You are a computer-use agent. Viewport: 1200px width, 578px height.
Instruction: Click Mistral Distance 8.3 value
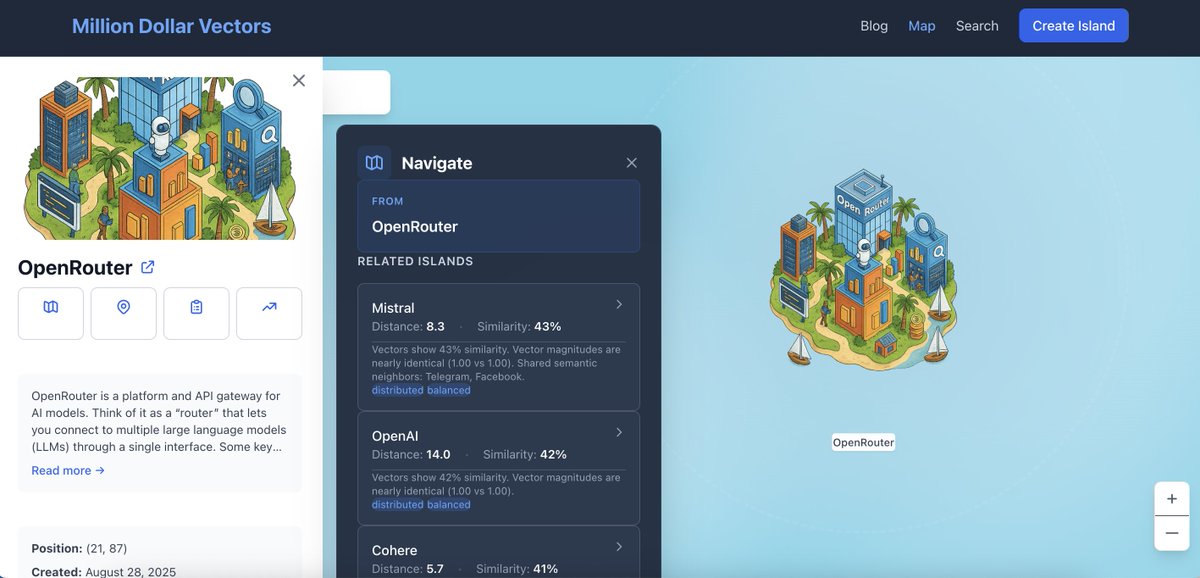click(x=435, y=326)
